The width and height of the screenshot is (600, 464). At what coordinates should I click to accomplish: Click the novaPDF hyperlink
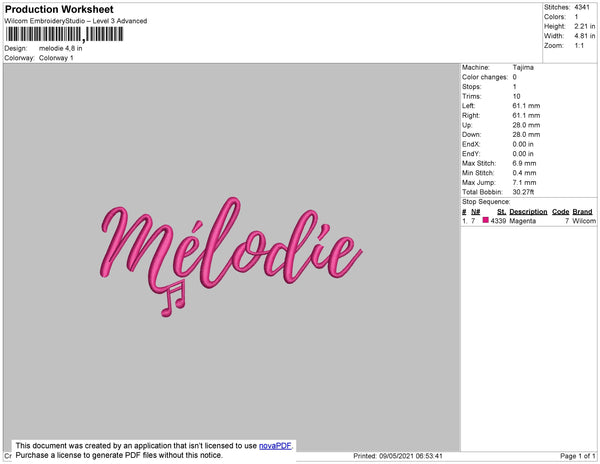pyautogui.click(x=275, y=446)
